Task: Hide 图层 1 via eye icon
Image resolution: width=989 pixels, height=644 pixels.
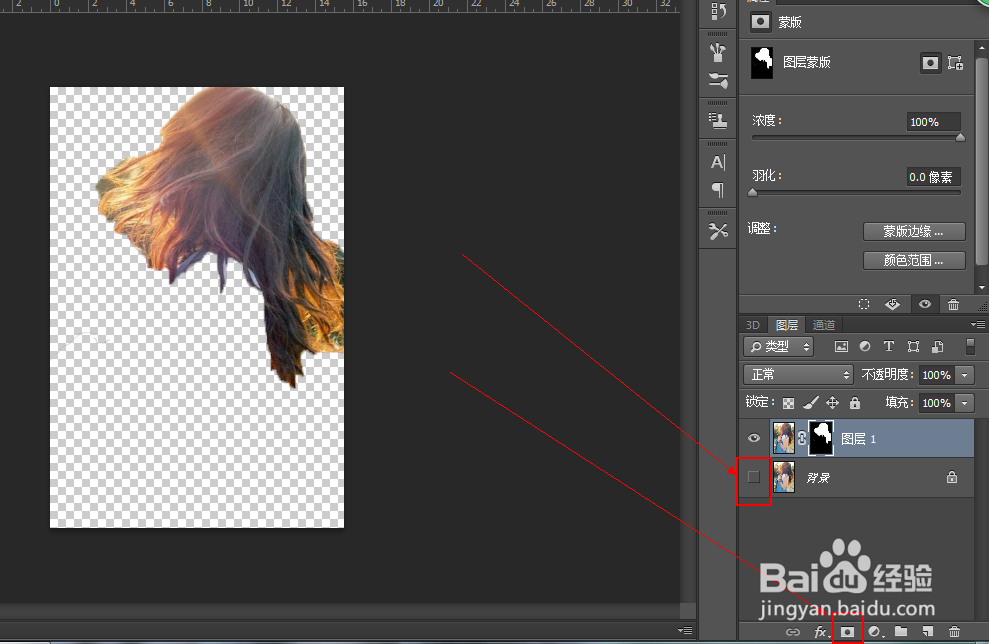Action: (x=754, y=438)
